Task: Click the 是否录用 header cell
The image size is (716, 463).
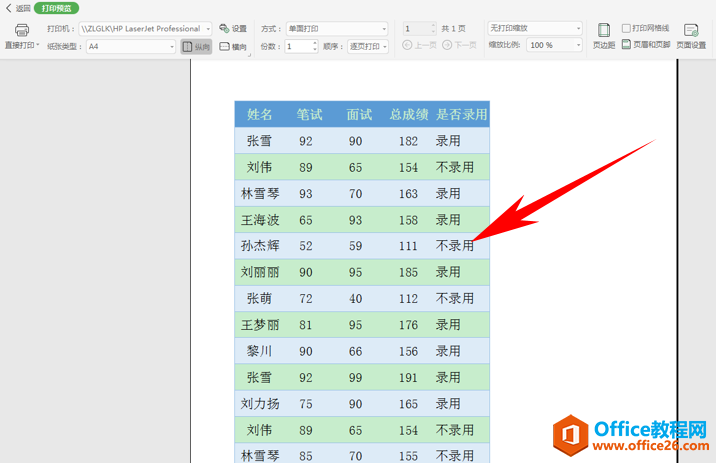Action: (x=461, y=114)
